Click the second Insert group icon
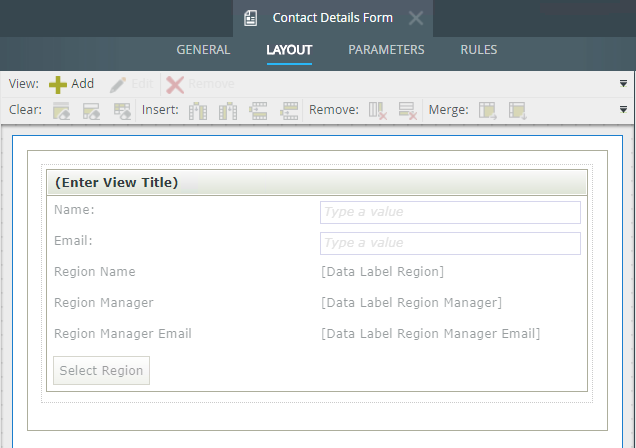The width and height of the screenshot is (636, 448). [229, 110]
